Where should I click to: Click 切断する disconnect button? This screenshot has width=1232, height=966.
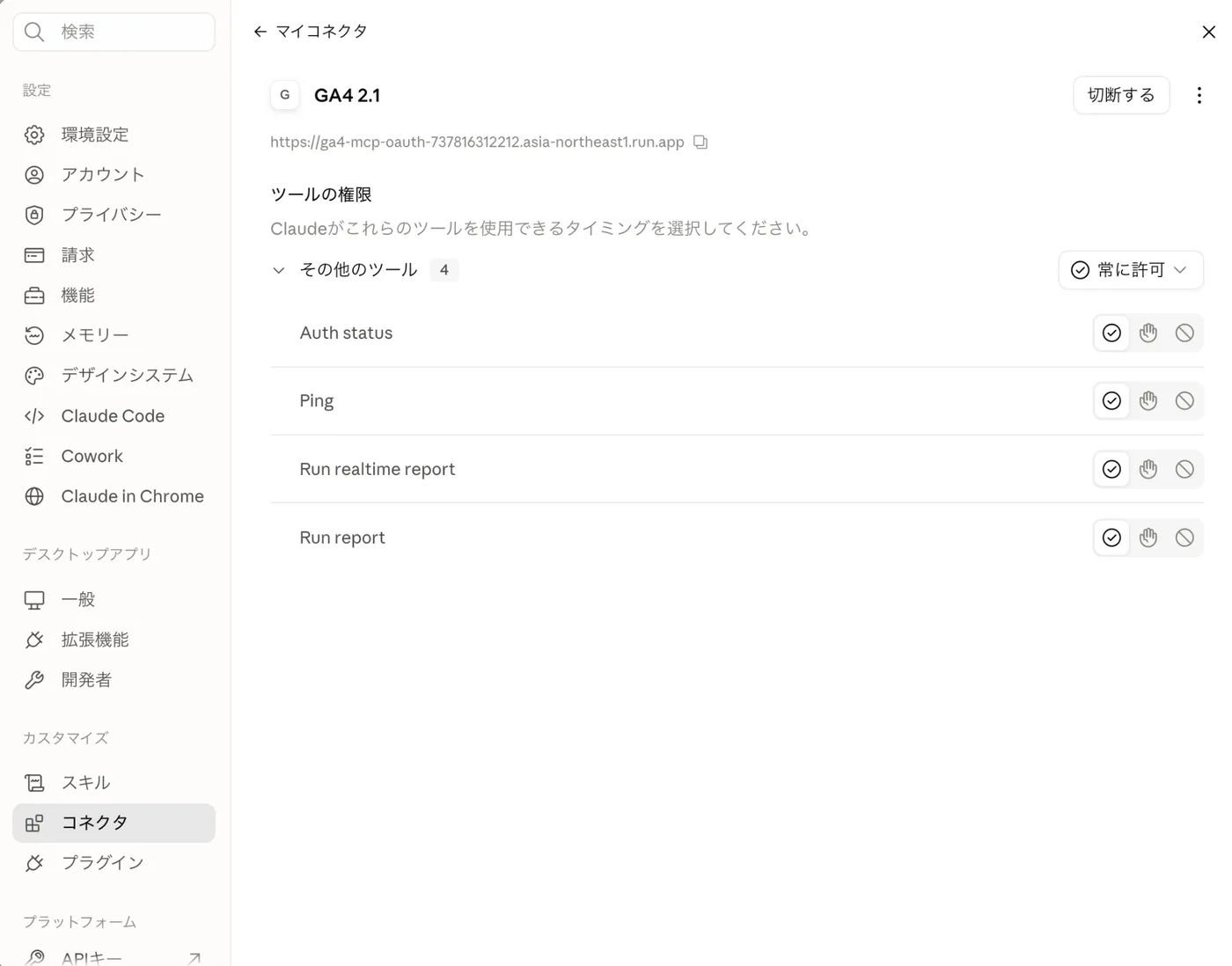(1121, 95)
